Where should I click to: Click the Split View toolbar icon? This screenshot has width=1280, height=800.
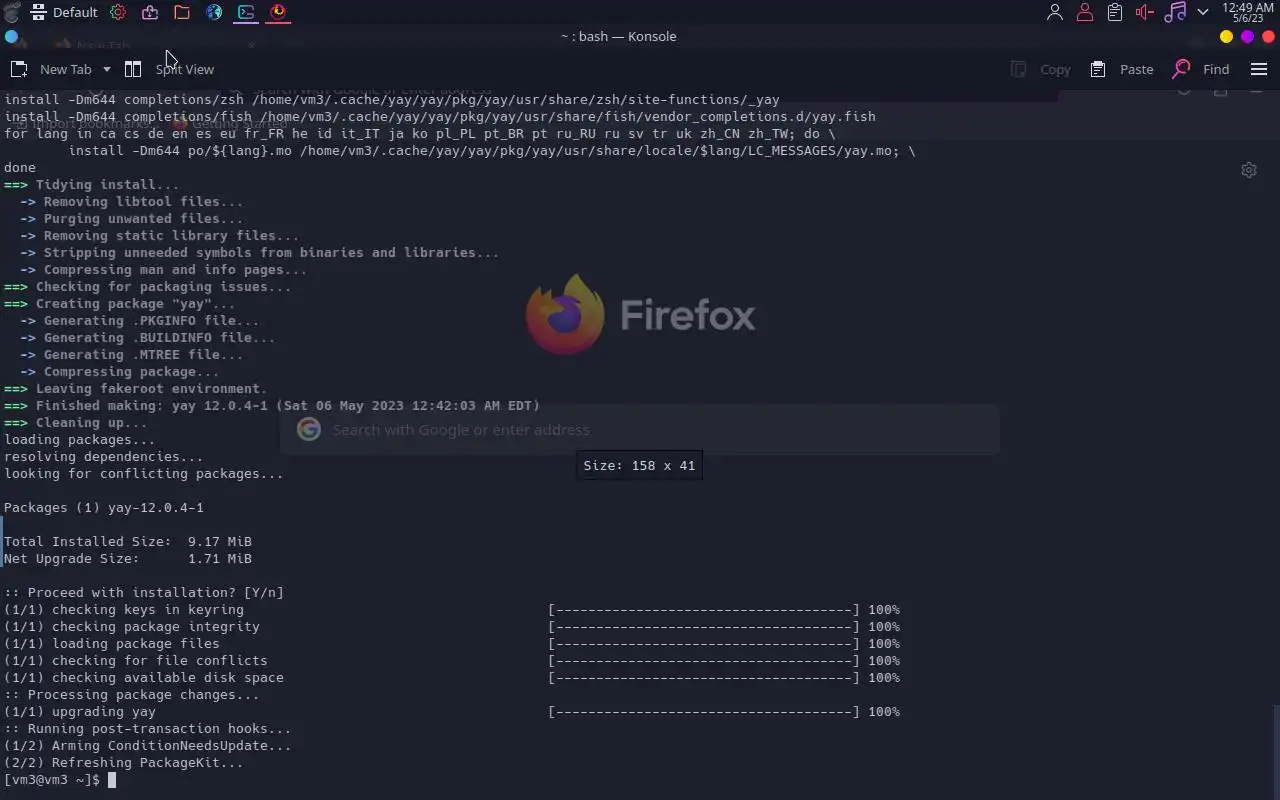[x=133, y=69]
